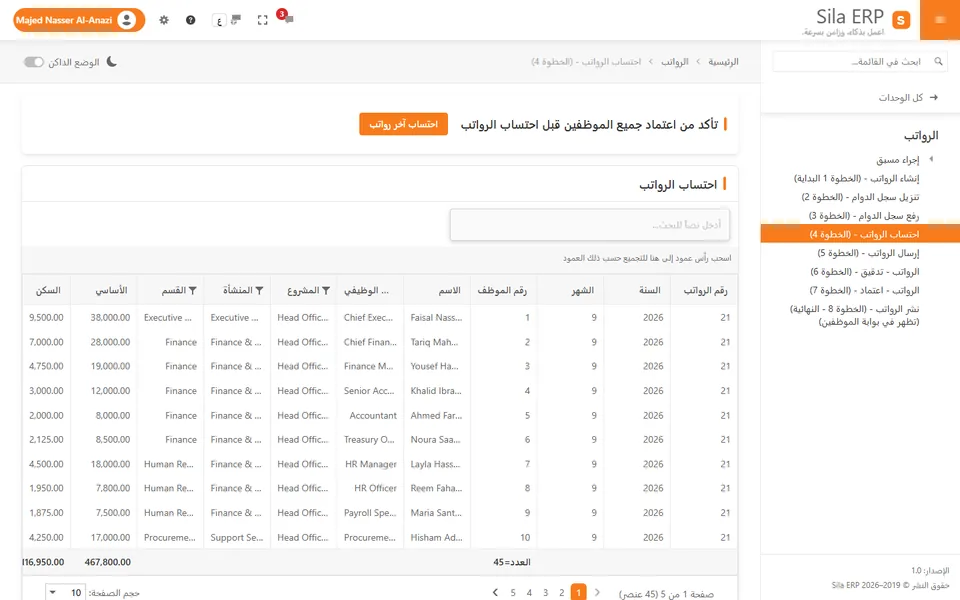Screen dimensions: 960x600
Task: Go to page 2
Action: (x=561, y=592)
